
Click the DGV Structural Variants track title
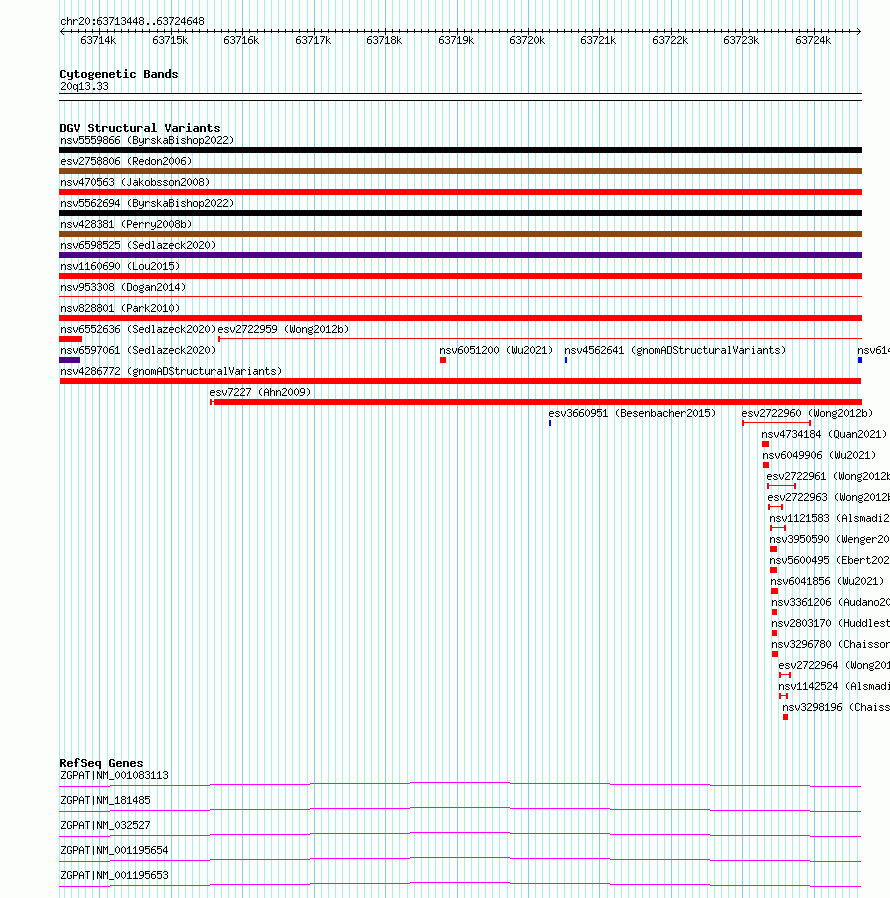pos(140,128)
